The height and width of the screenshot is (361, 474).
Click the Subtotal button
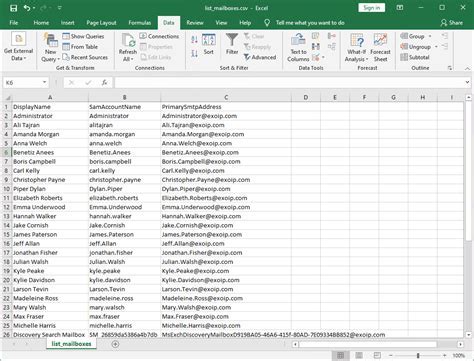[415, 57]
